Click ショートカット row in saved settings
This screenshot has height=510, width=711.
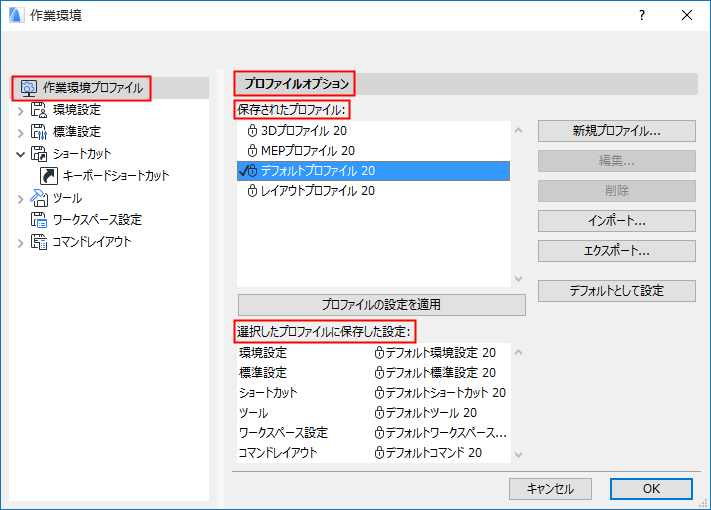tap(373, 393)
